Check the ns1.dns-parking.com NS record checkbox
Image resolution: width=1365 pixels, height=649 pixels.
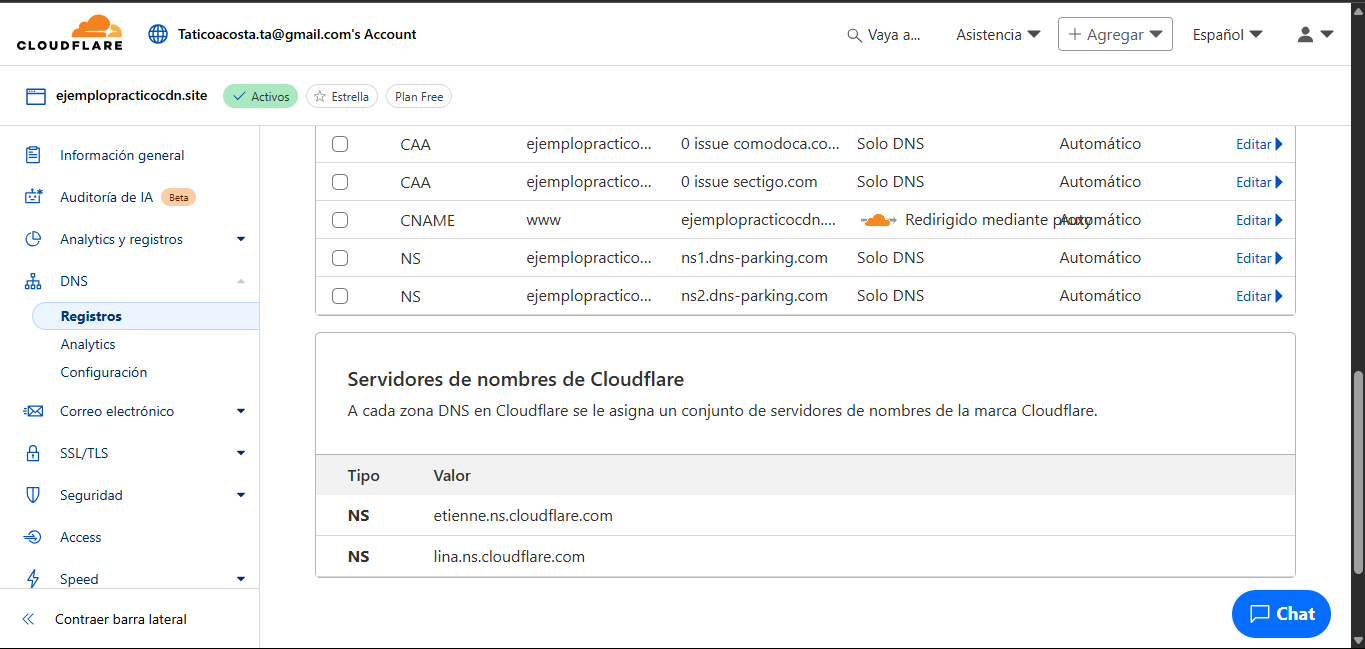pos(340,258)
